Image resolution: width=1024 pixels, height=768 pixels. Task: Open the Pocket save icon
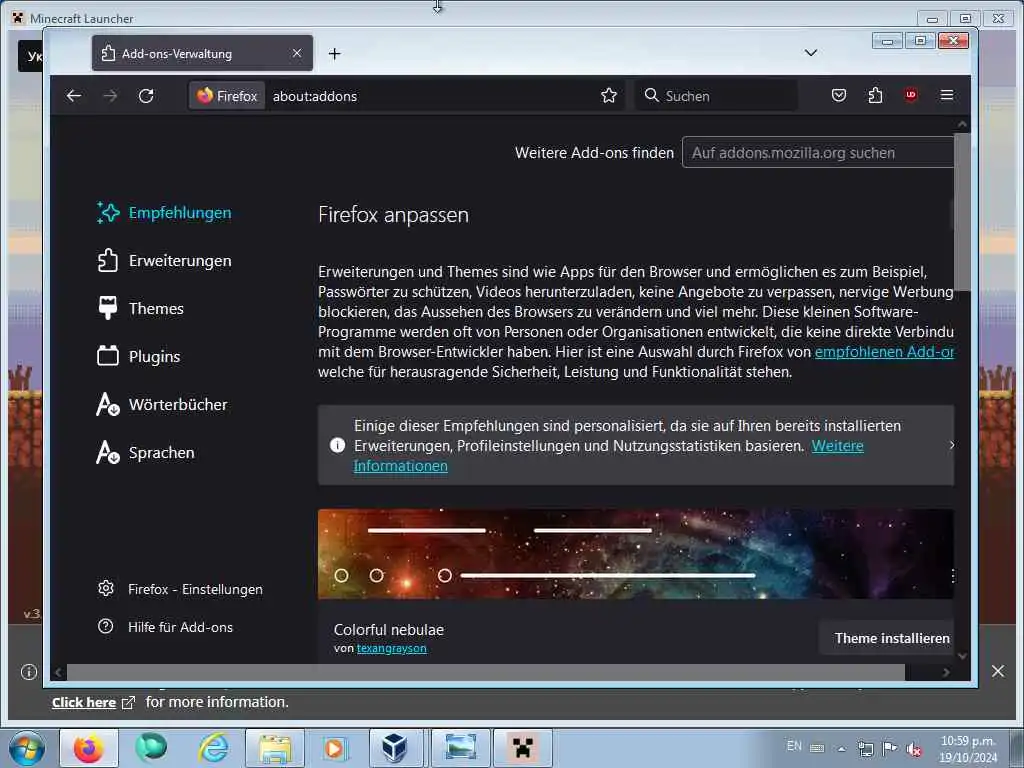coord(839,96)
